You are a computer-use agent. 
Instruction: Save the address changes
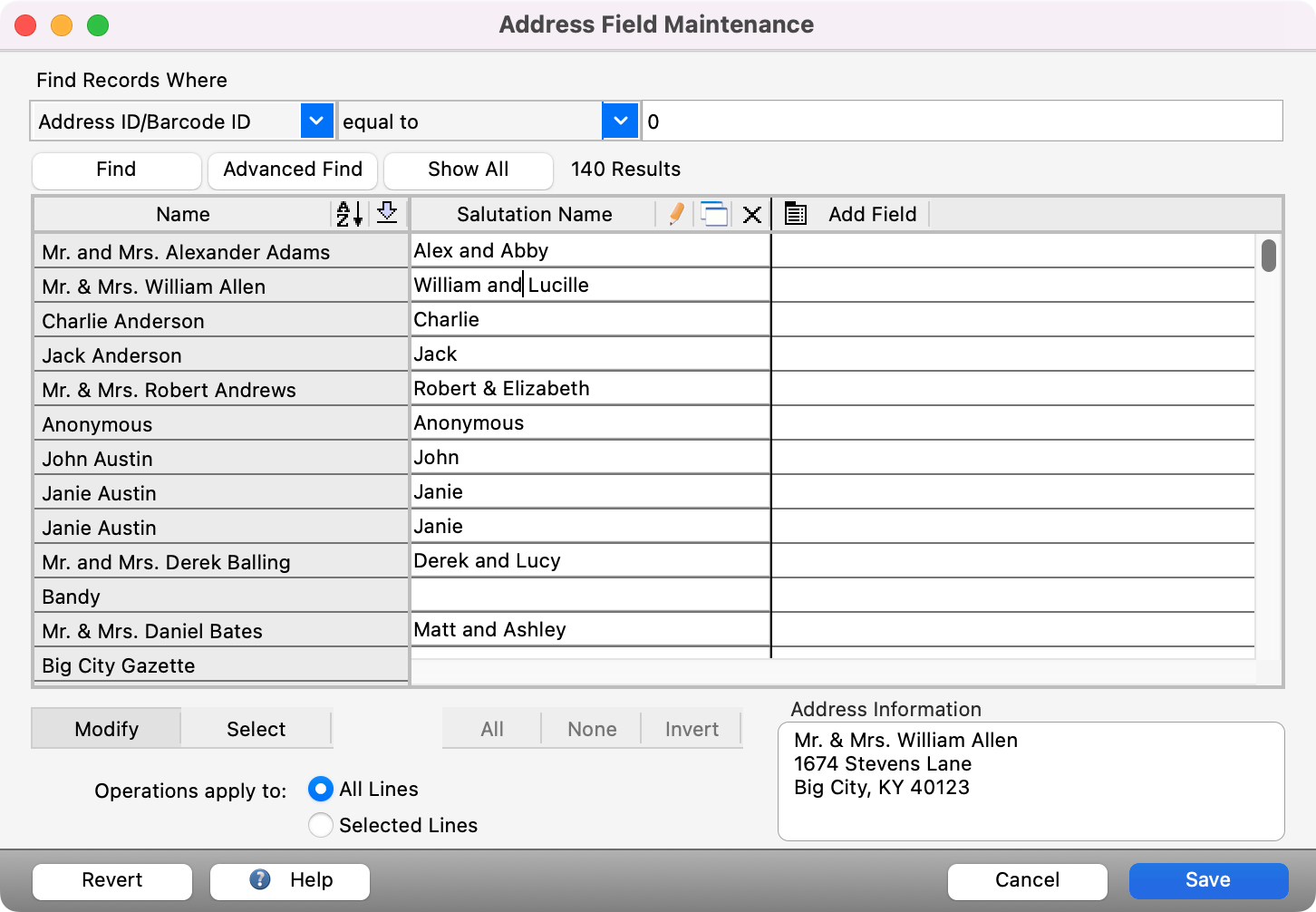(1208, 880)
